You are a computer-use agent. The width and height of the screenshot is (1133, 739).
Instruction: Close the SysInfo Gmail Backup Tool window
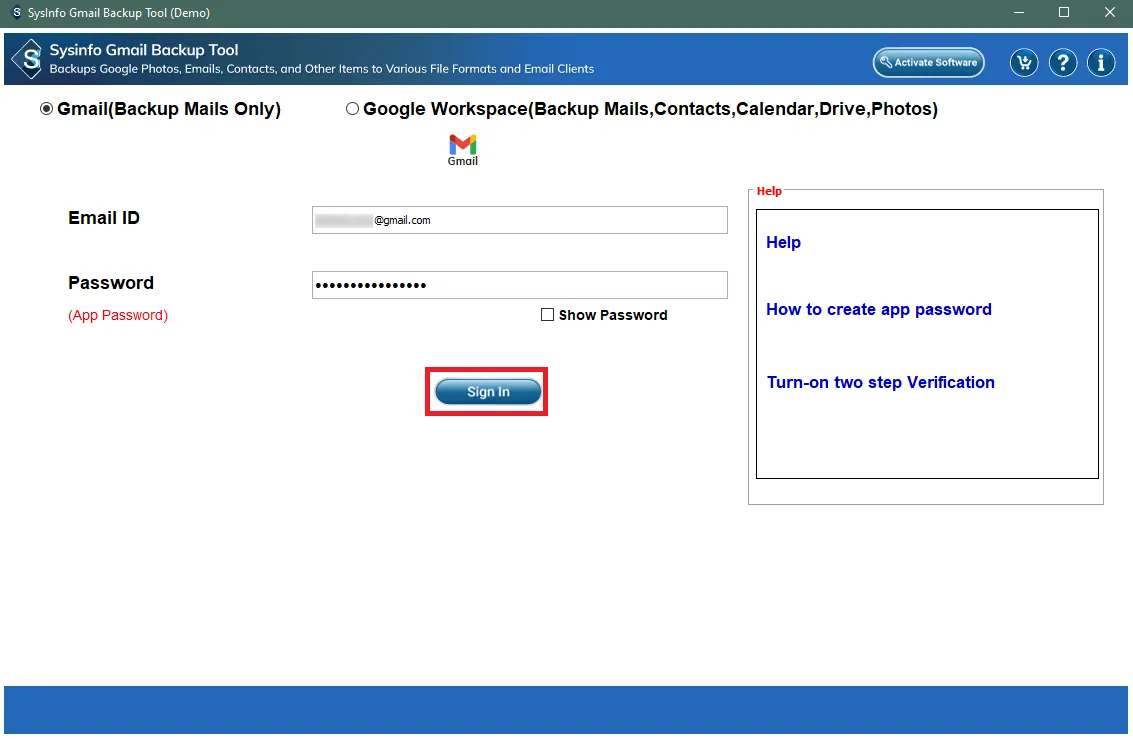1110,12
